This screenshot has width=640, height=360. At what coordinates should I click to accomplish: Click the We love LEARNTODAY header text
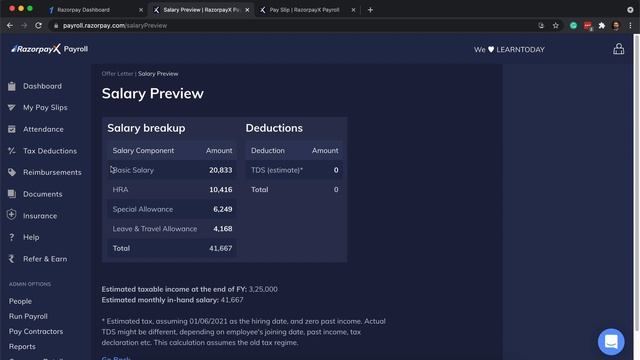(x=509, y=49)
